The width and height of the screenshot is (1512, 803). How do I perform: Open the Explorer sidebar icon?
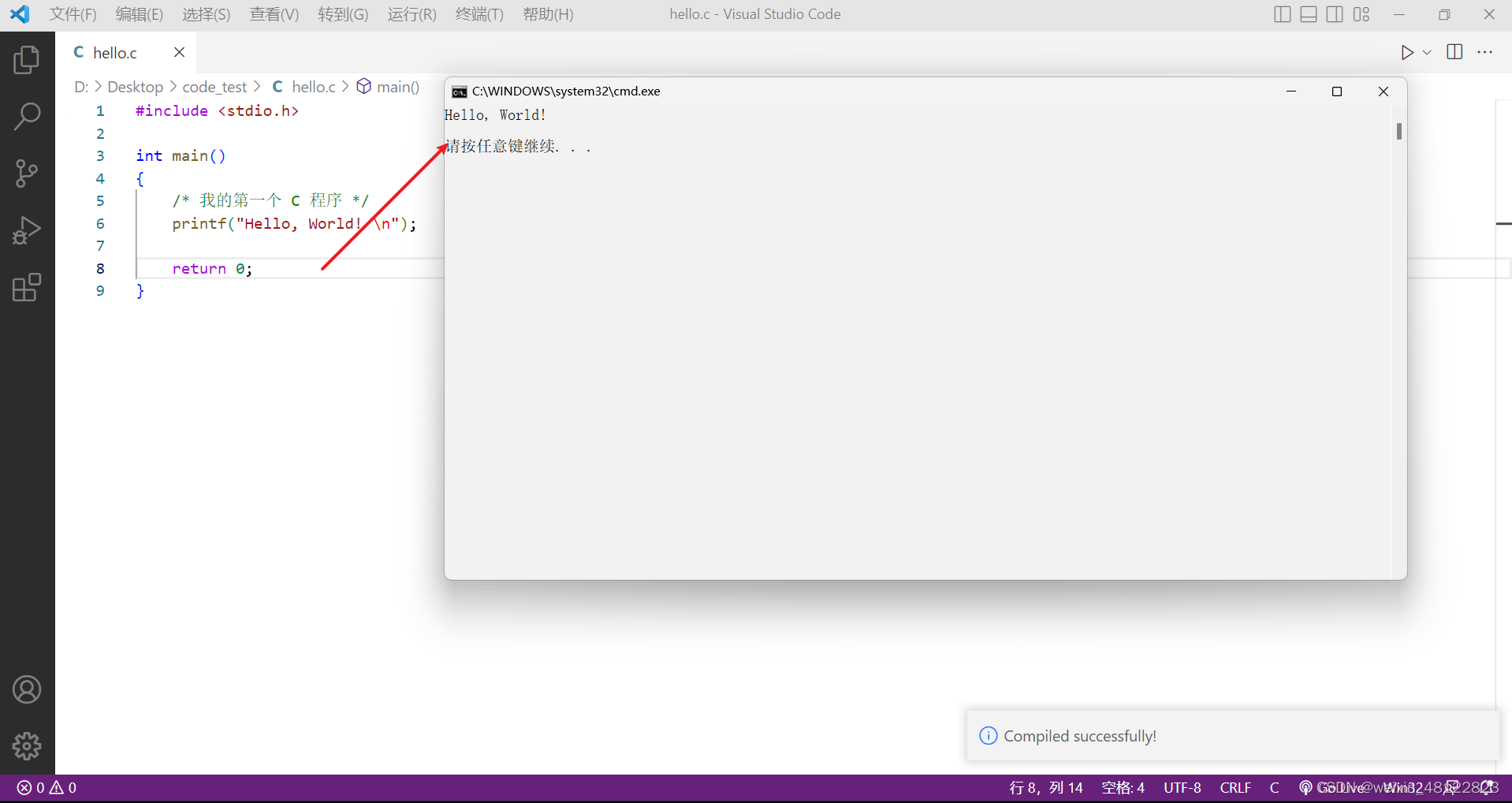26,58
